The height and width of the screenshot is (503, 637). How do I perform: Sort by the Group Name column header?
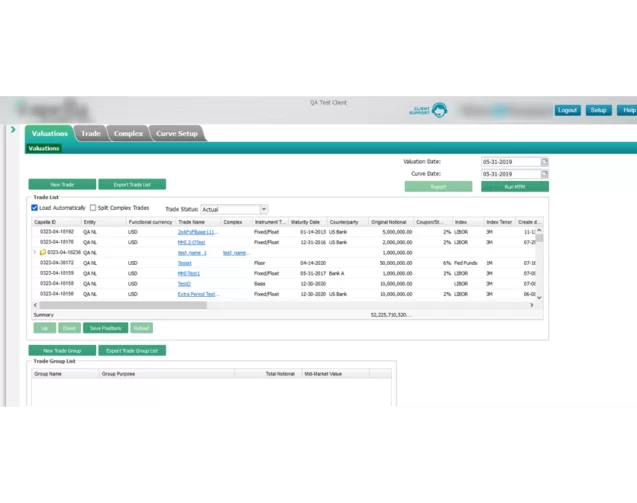click(x=65, y=374)
